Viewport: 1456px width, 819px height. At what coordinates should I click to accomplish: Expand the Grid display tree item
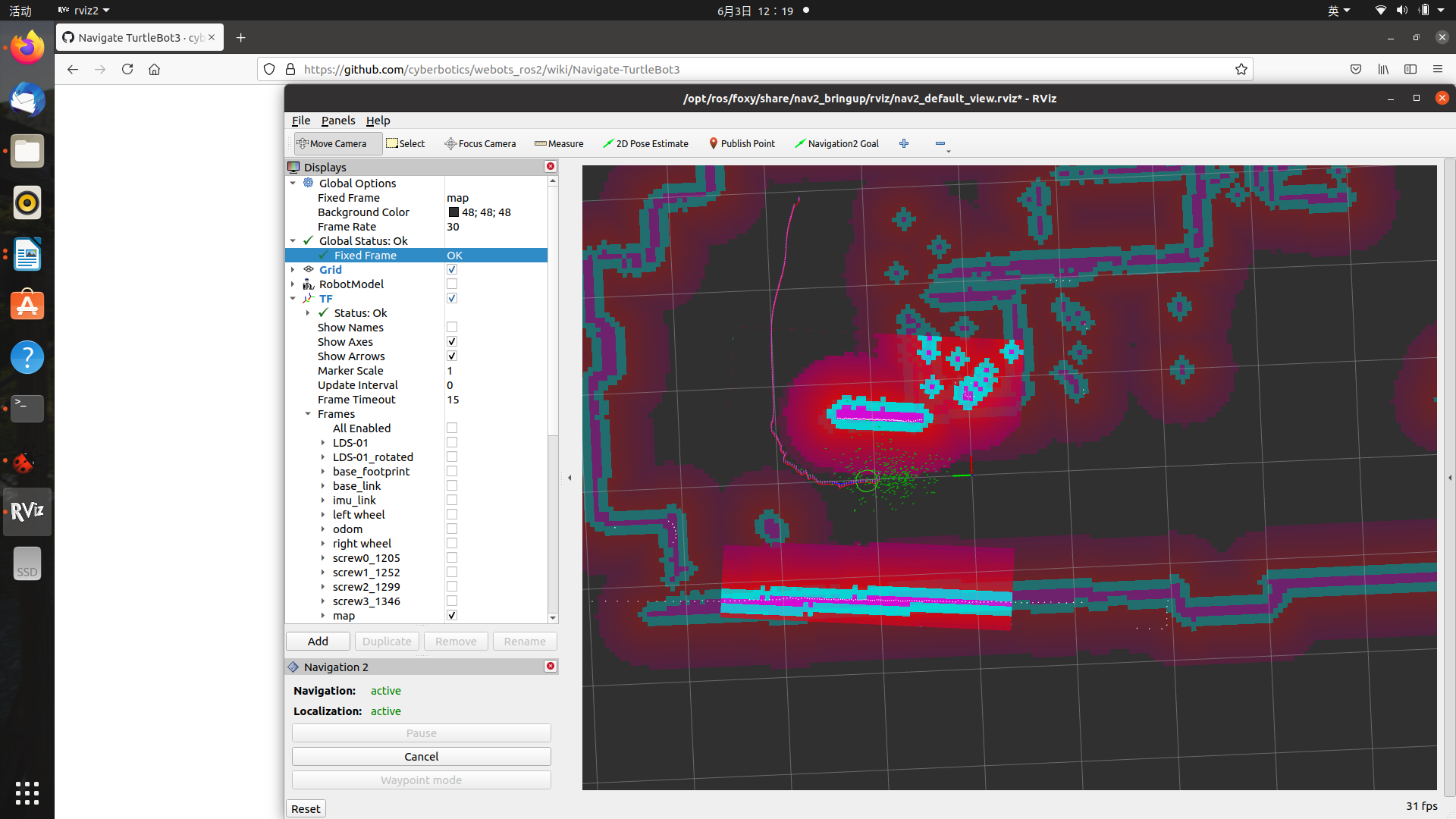293,270
